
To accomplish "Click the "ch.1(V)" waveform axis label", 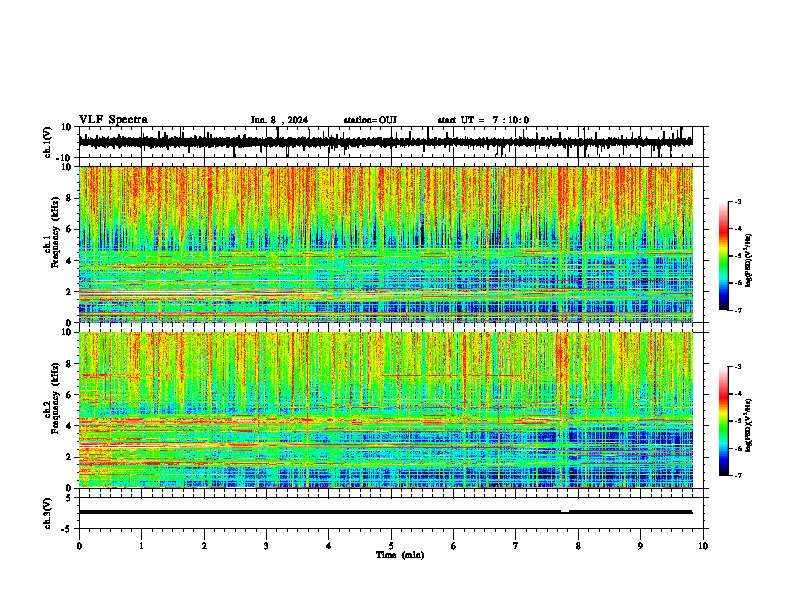I will coord(48,142).
